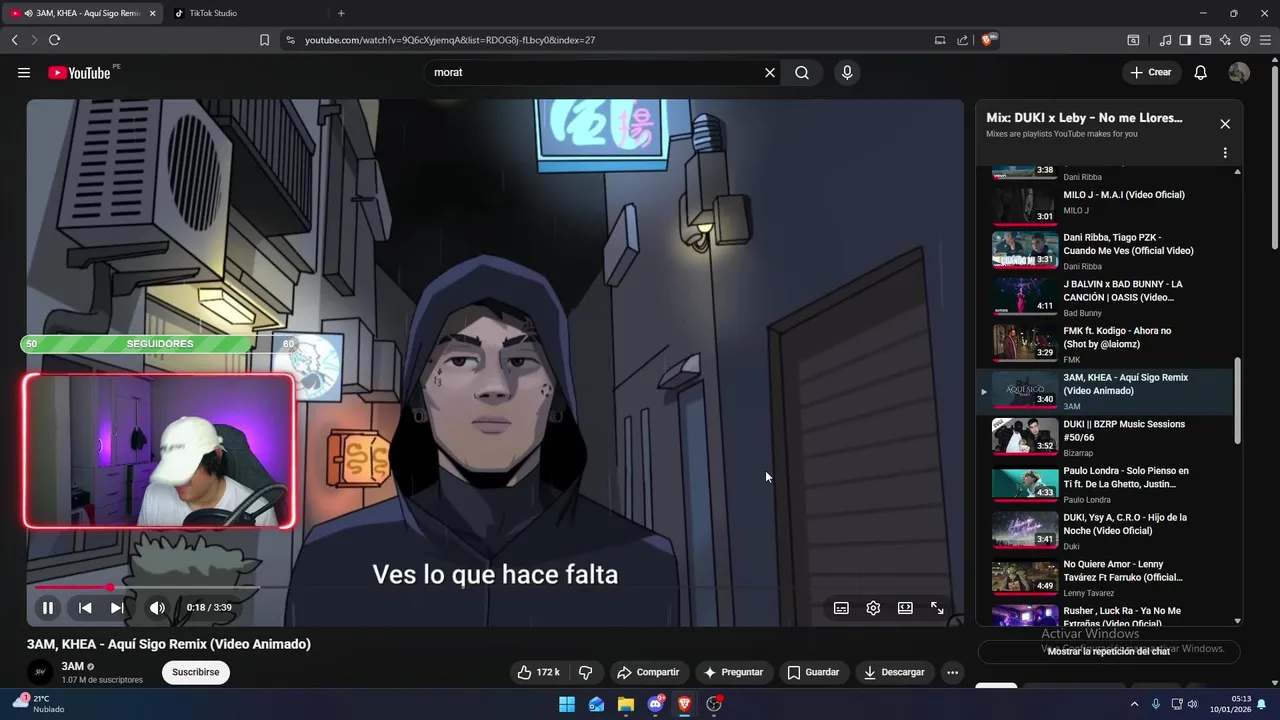This screenshot has height=720, width=1280.
Task: Open File Explorer from the taskbar
Action: pos(626,704)
